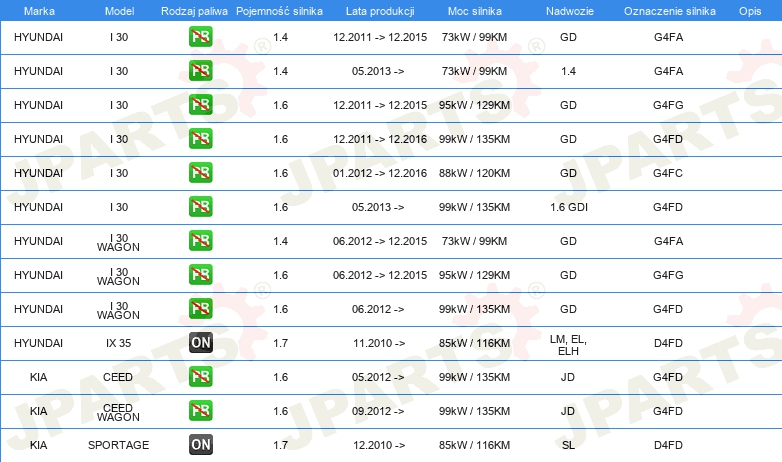Click the Nadwozie column header

(x=569, y=11)
